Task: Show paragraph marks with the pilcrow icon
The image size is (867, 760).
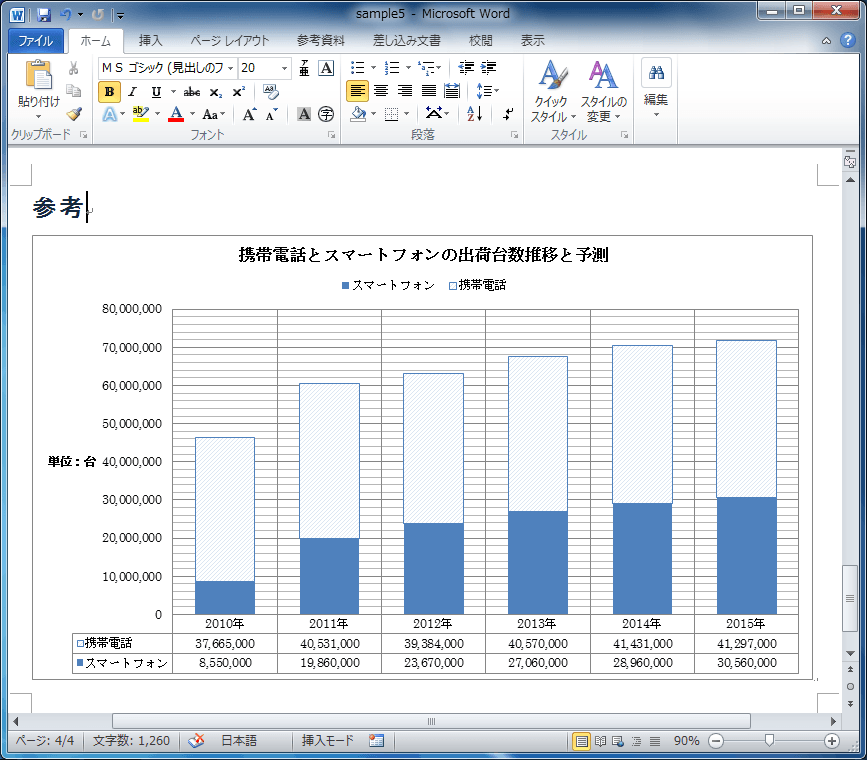Action: point(507,114)
